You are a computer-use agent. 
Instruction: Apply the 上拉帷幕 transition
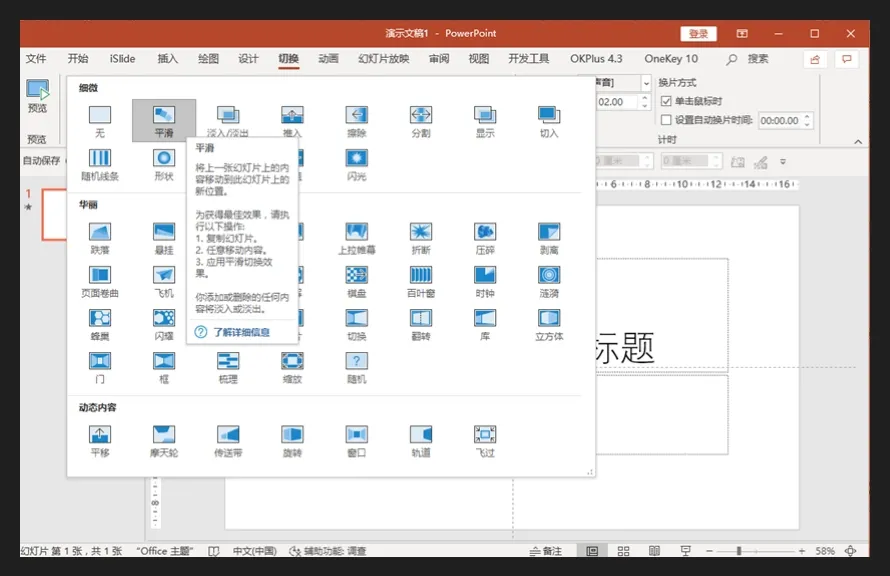pyautogui.click(x=356, y=238)
